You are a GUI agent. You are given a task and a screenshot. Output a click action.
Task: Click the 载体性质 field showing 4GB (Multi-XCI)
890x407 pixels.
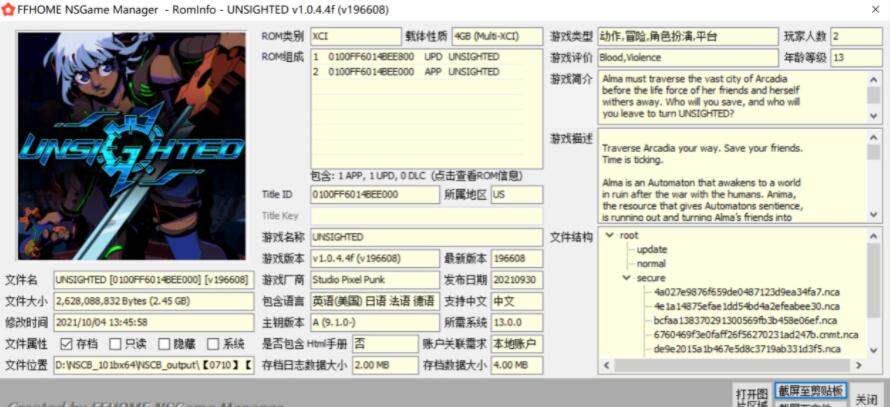[x=497, y=36]
